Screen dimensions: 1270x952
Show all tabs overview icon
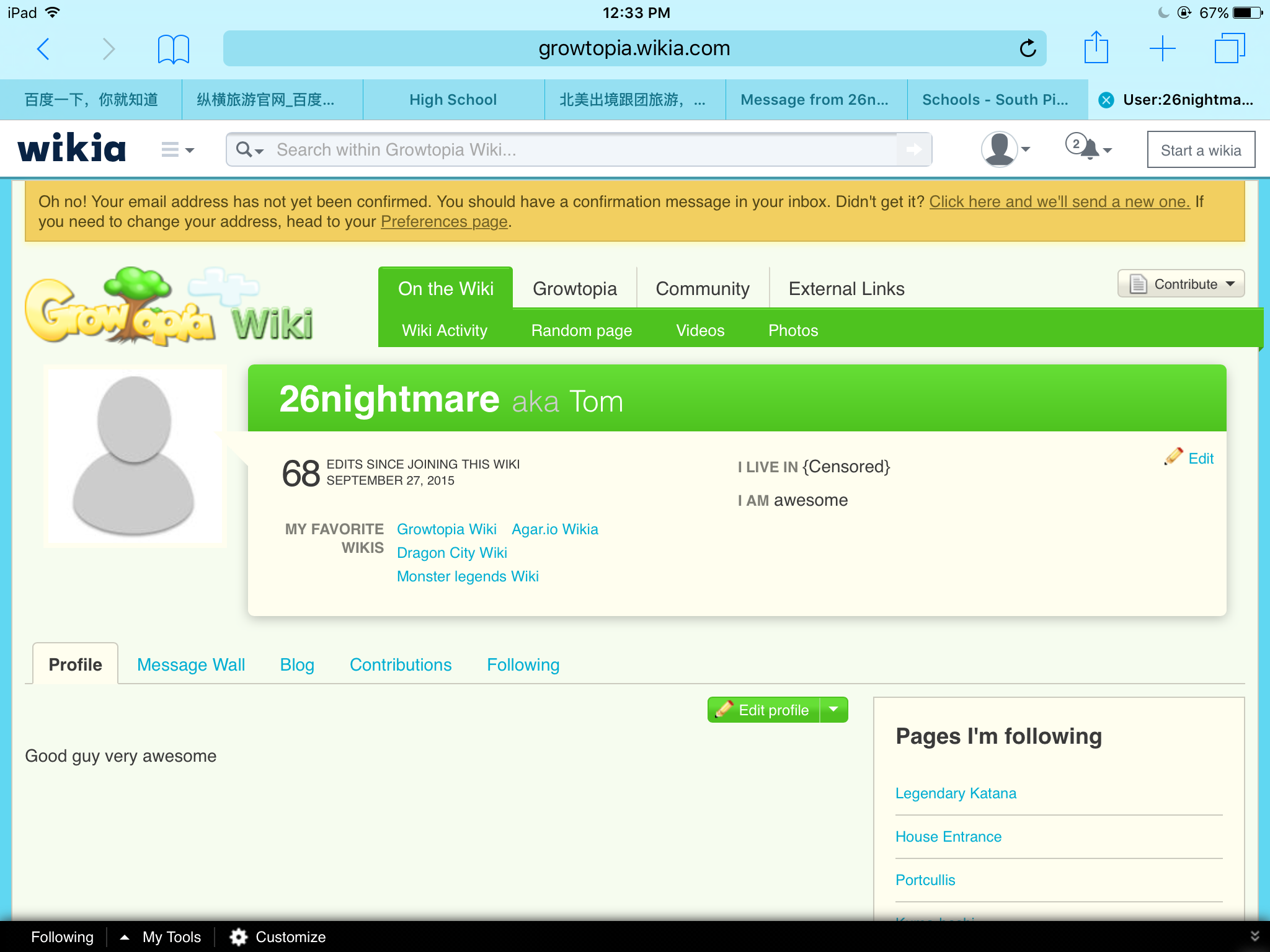coord(1228,48)
